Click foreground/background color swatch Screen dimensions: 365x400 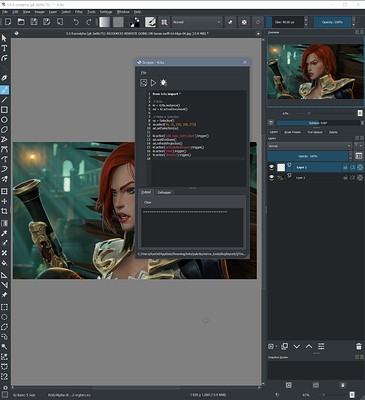coord(135,22)
